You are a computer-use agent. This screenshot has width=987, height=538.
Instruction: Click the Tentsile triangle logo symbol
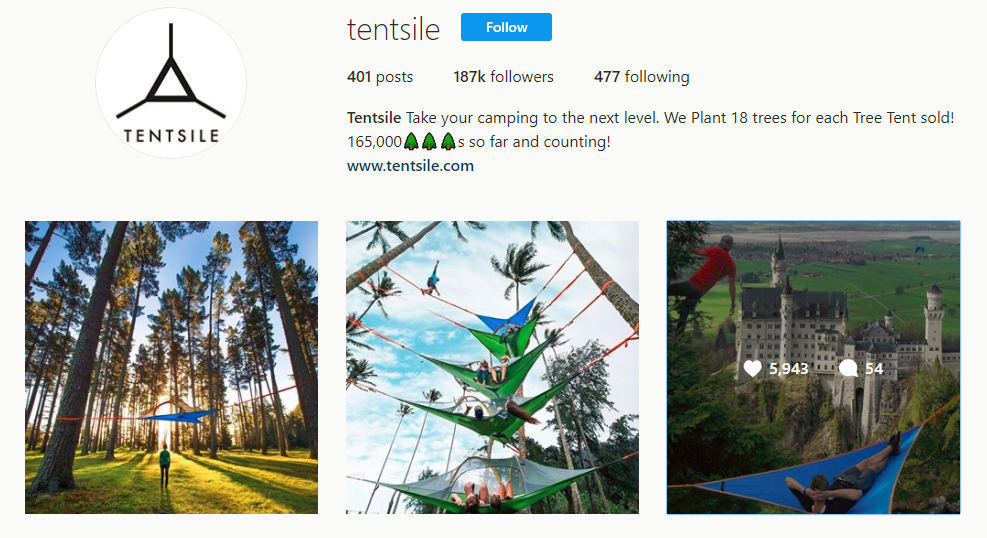click(x=170, y=76)
